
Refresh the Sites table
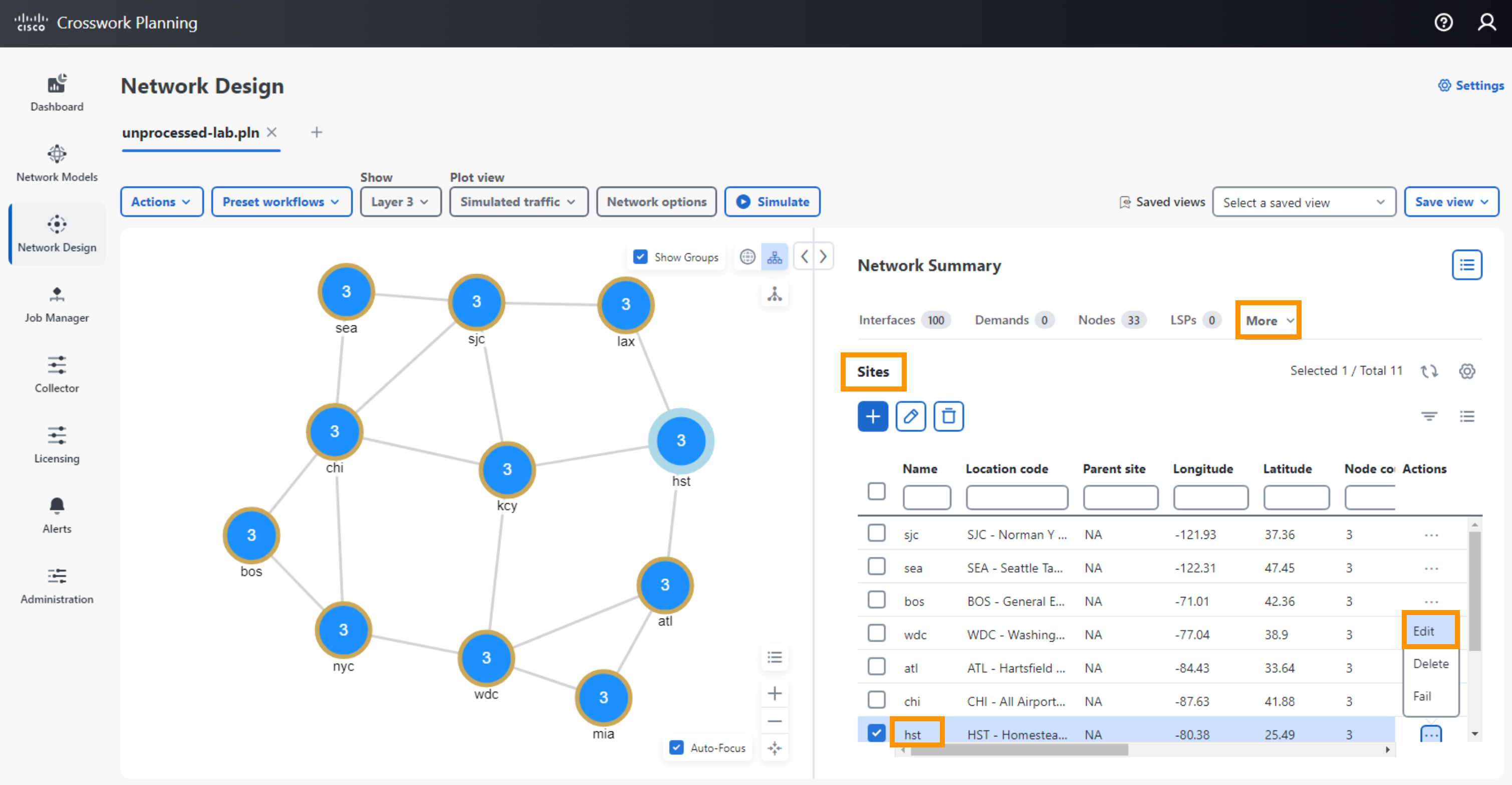[x=1429, y=371]
